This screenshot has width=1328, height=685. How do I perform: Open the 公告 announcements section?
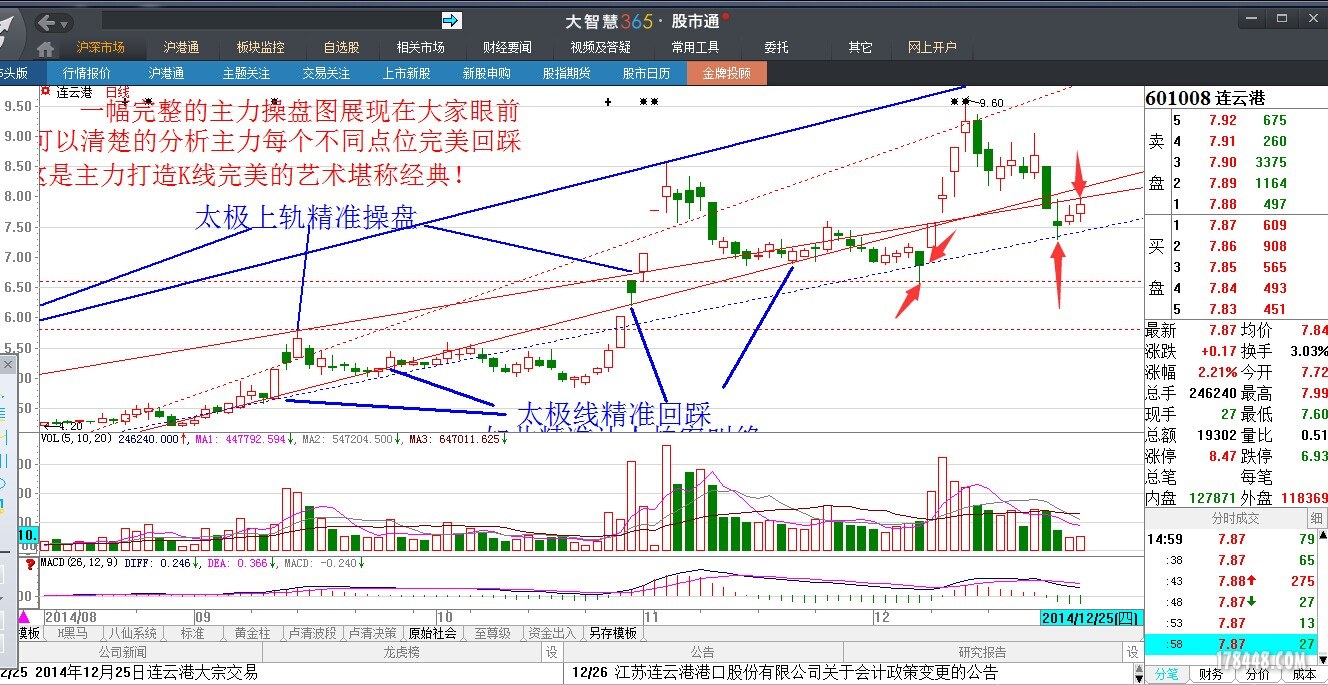point(702,652)
